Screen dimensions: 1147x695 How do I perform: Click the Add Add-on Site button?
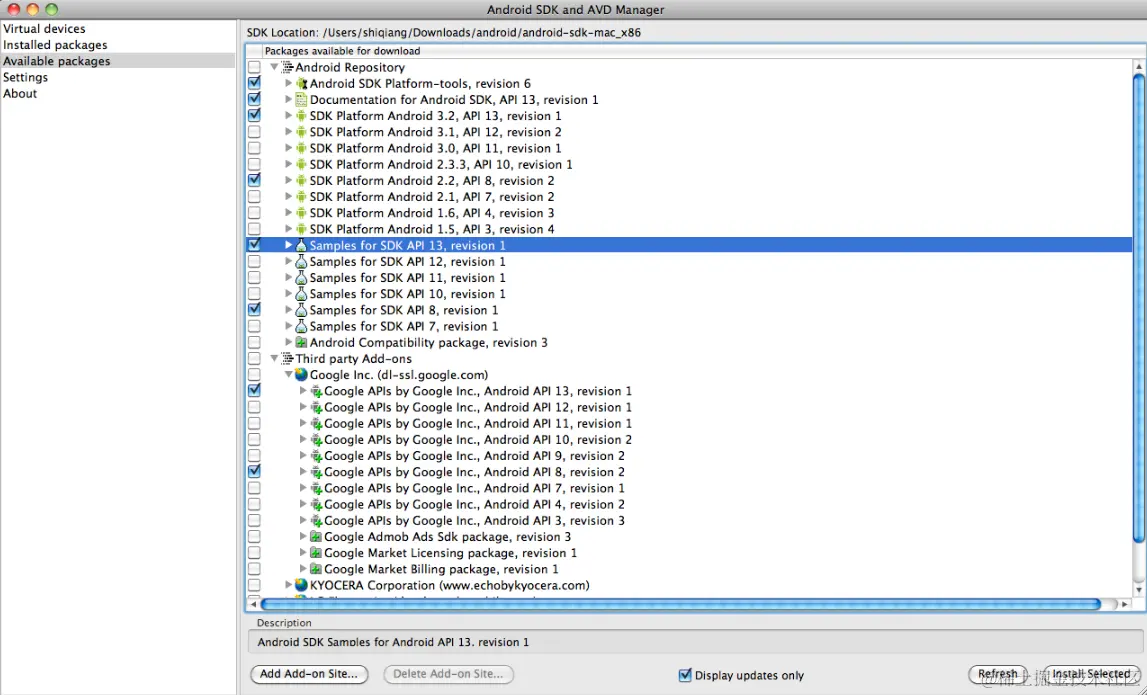pos(309,675)
